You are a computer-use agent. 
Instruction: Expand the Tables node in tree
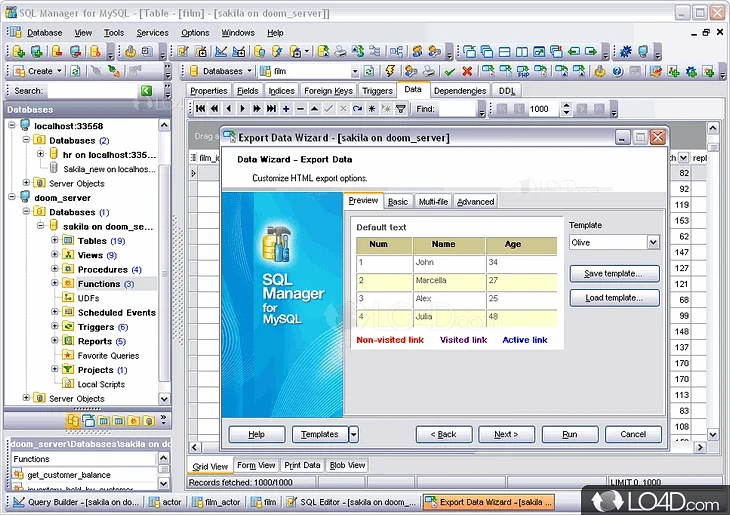[56, 241]
